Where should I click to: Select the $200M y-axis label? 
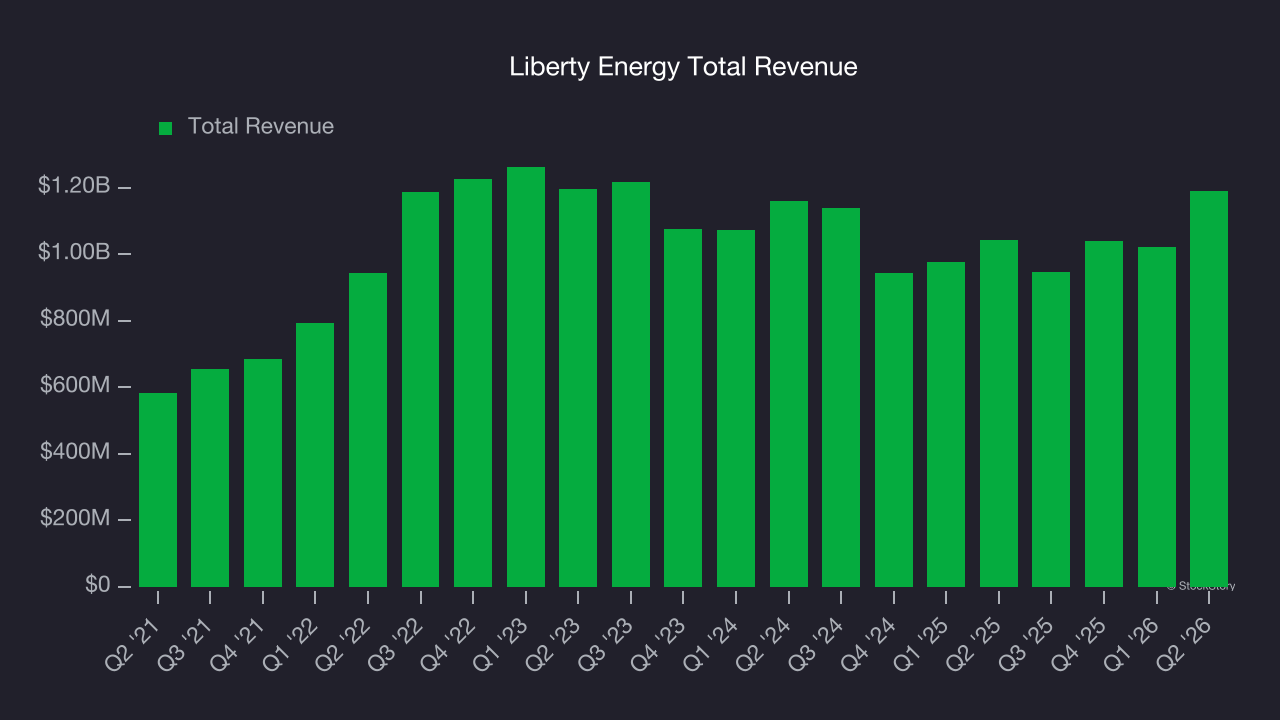click(x=75, y=518)
